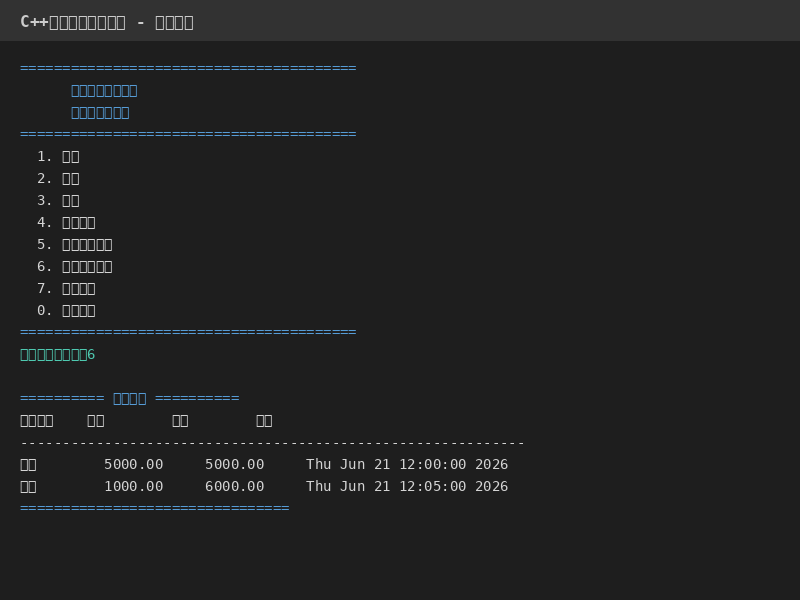800x600 pixels.
Task: Click menu option numbered 4.
Action: coord(66,222)
